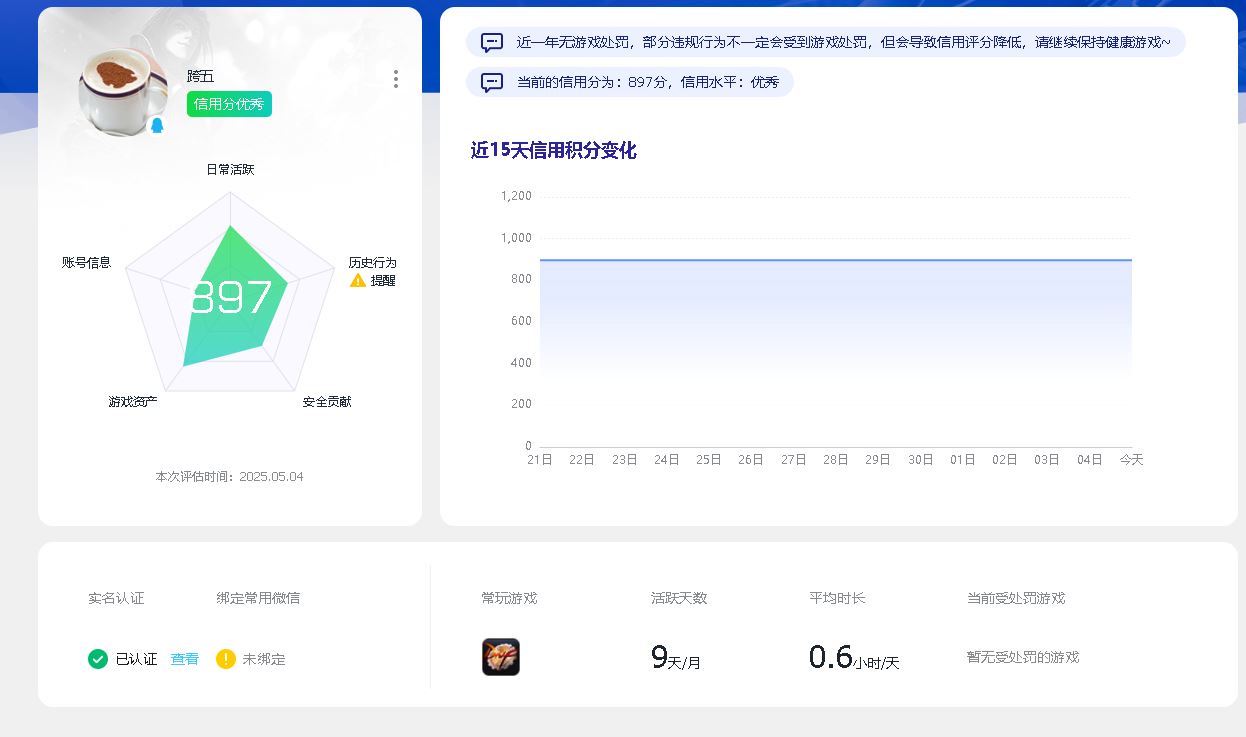Click the 今天 point on chart axis

1131,460
